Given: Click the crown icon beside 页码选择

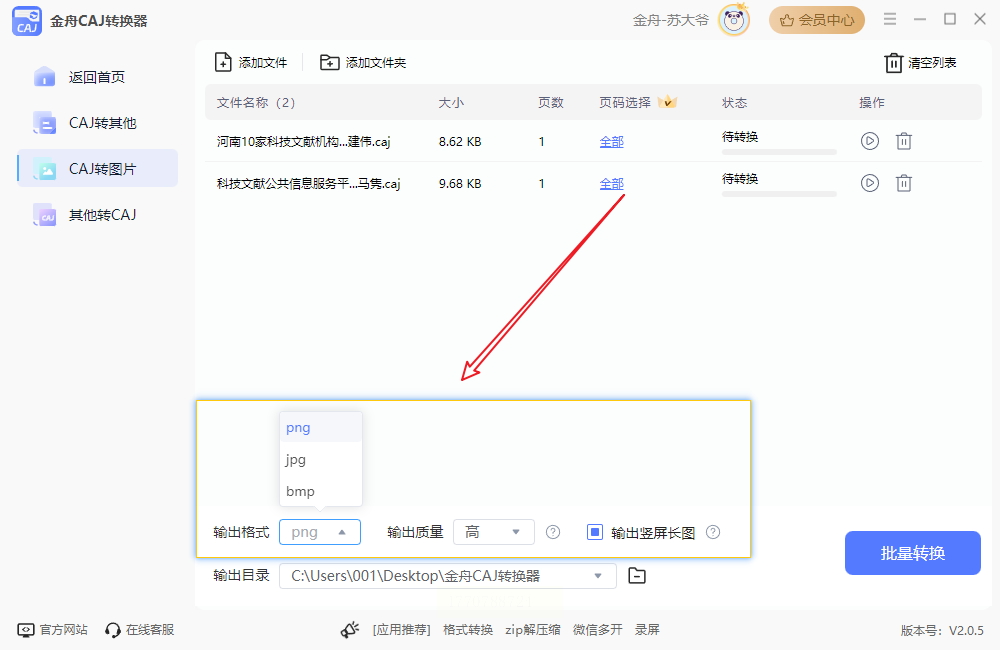Looking at the screenshot, I should click(667, 101).
